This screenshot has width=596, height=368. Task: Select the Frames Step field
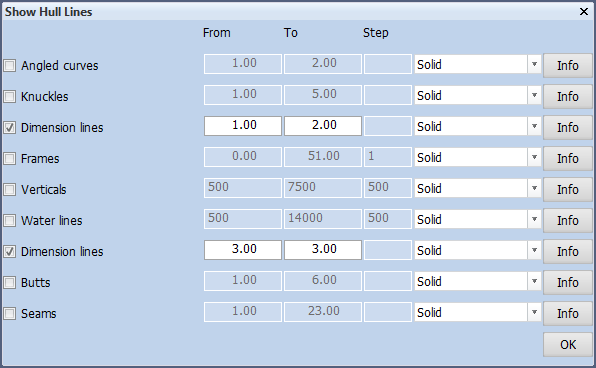pyautogui.click(x=388, y=157)
